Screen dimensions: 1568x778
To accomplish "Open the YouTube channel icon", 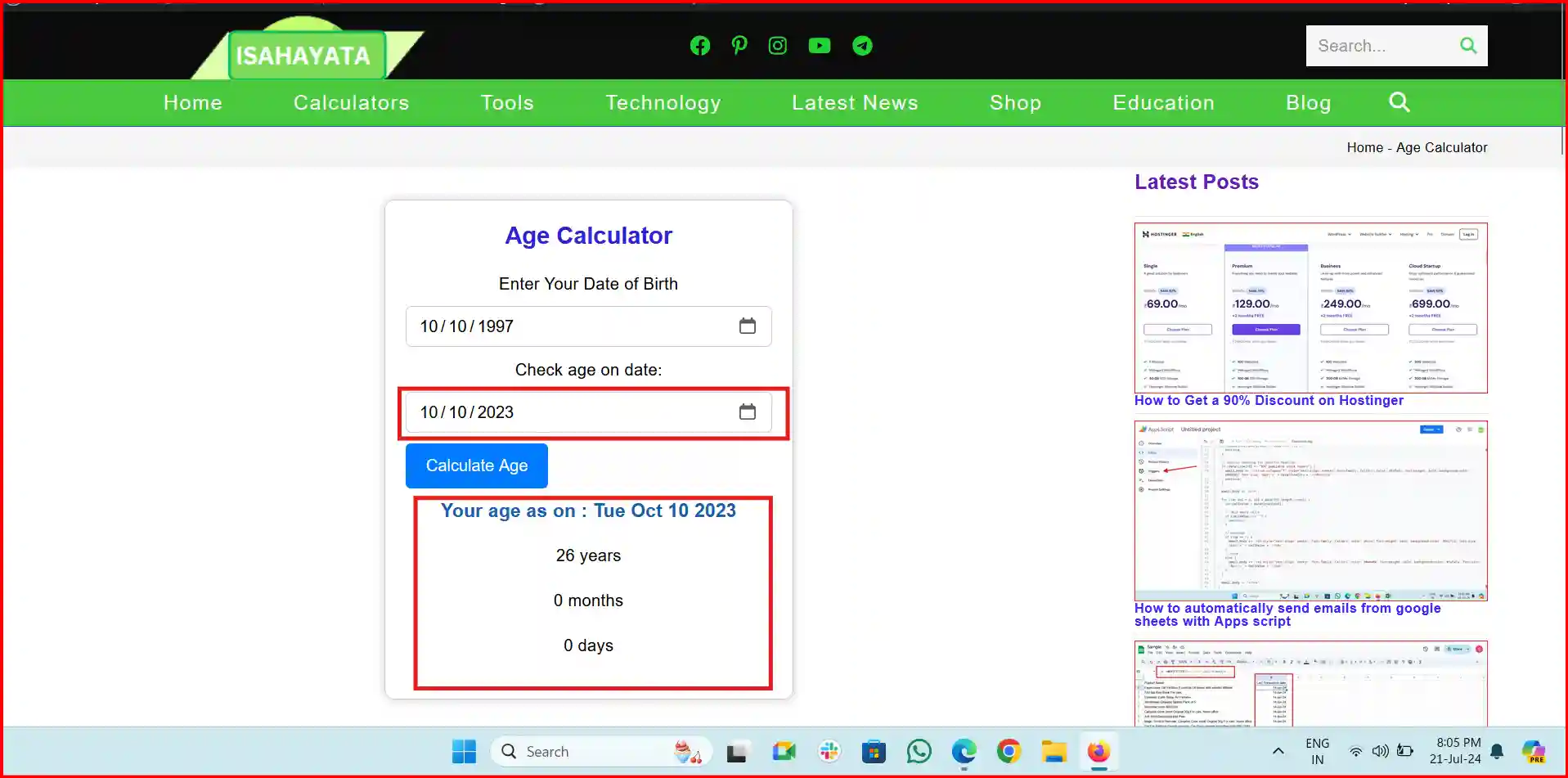I will (x=820, y=46).
